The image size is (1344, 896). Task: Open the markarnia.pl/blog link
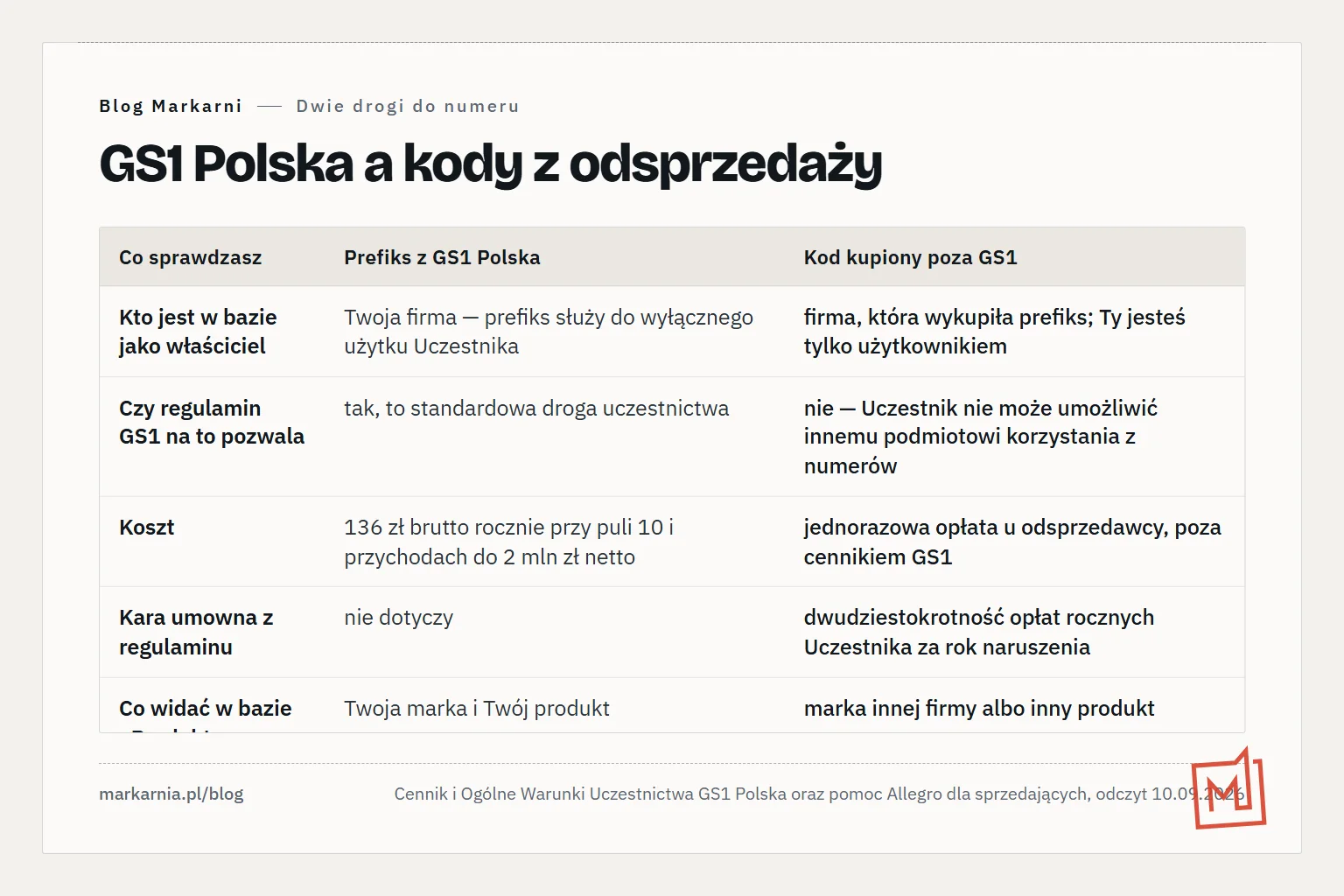point(171,794)
